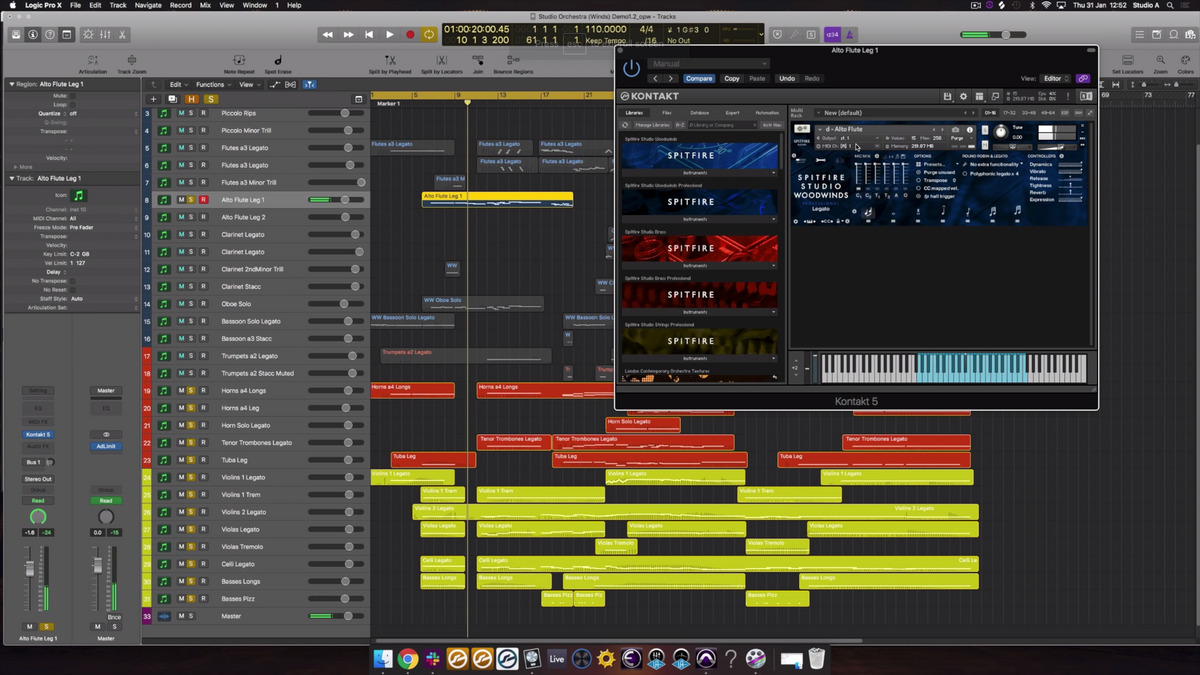1200x675 pixels.
Task: Enable the region Loop checkbox
Action: (72, 104)
